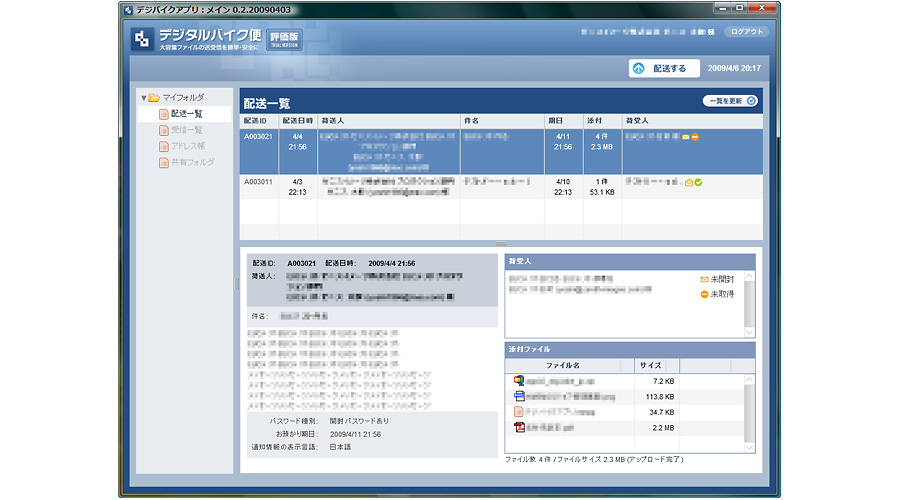This screenshot has width=900, height=500.
Task: Click the refresh icon in 一覧を更新
Action: (751, 100)
